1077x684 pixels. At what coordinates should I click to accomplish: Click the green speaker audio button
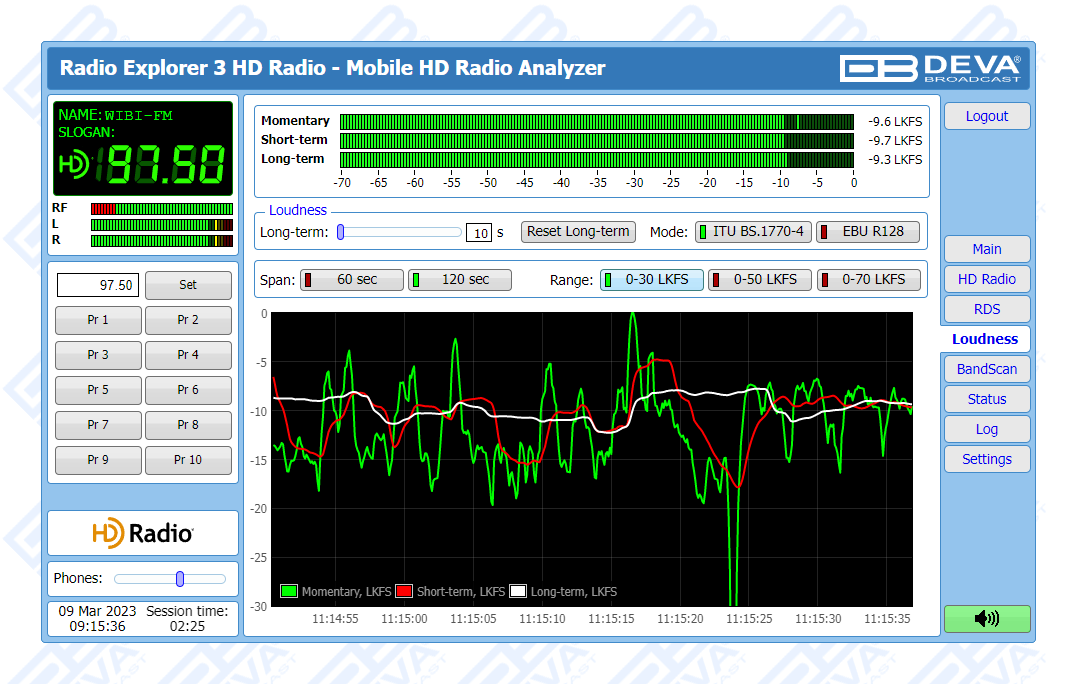coord(986,618)
